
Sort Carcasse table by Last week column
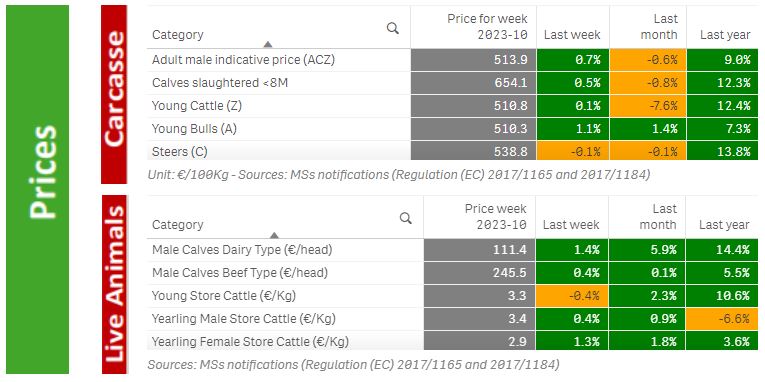(572, 35)
